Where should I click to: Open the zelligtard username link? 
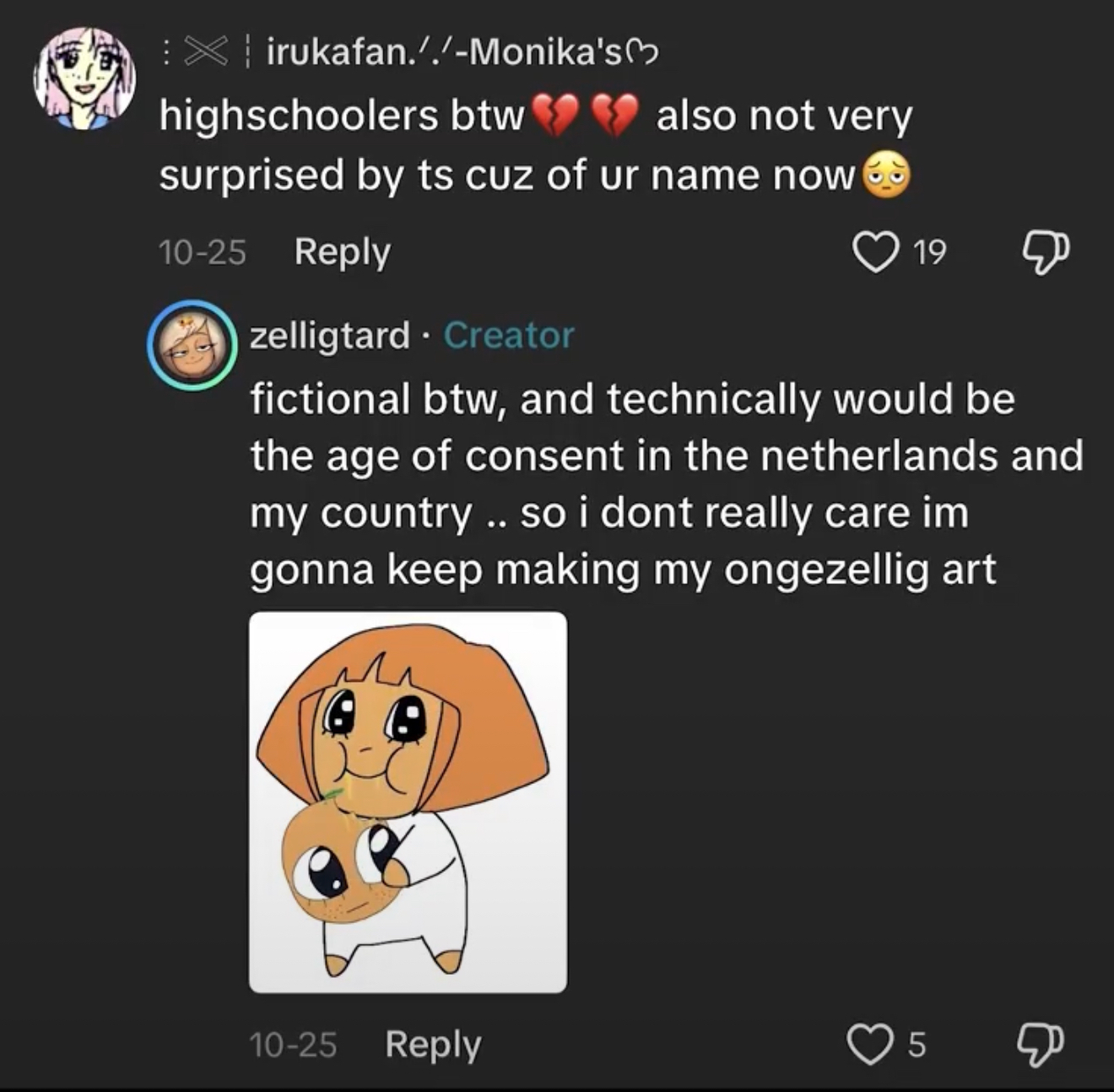(x=330, y=335)
